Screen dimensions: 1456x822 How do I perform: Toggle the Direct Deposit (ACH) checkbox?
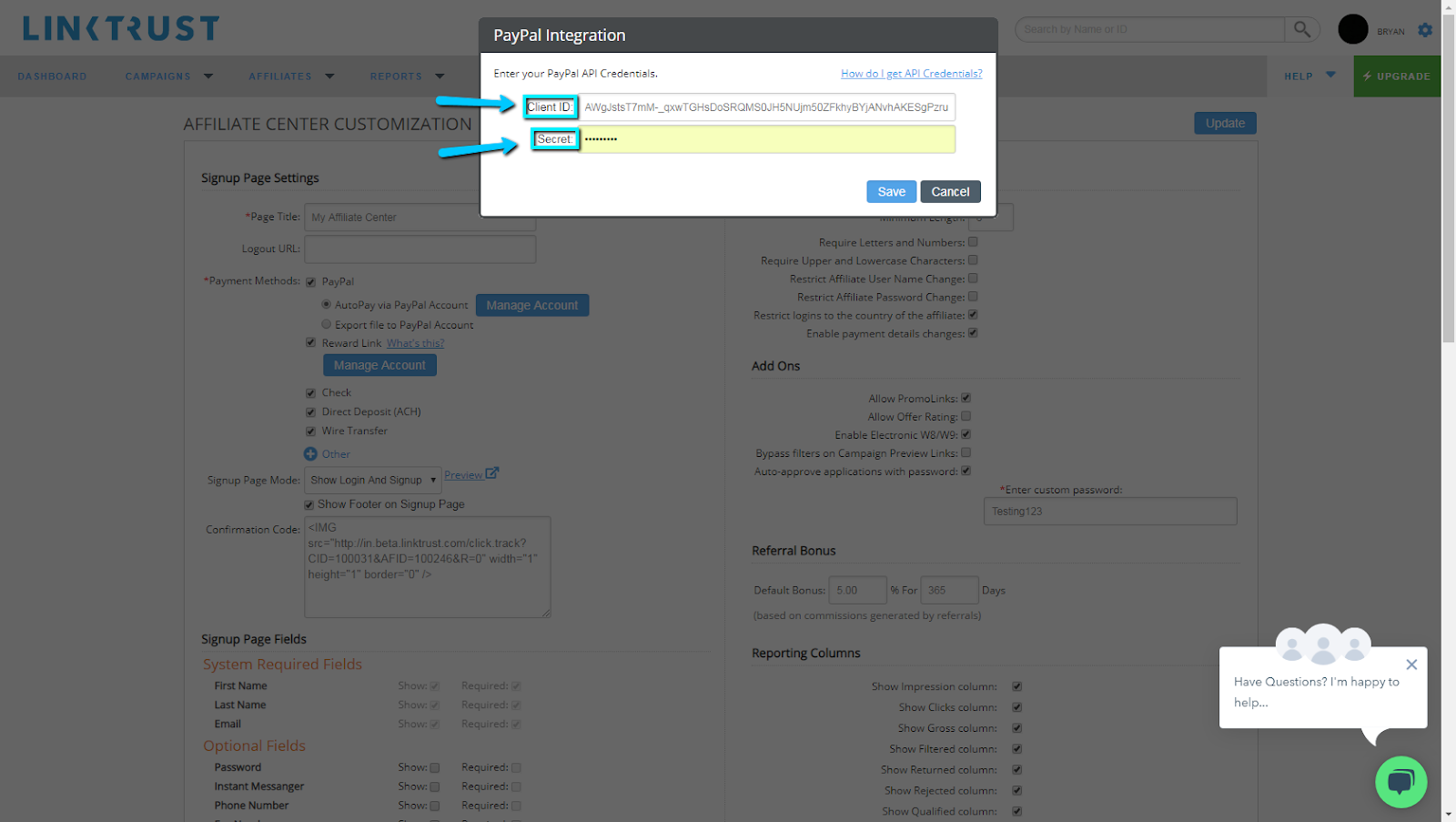click(310, 412)
